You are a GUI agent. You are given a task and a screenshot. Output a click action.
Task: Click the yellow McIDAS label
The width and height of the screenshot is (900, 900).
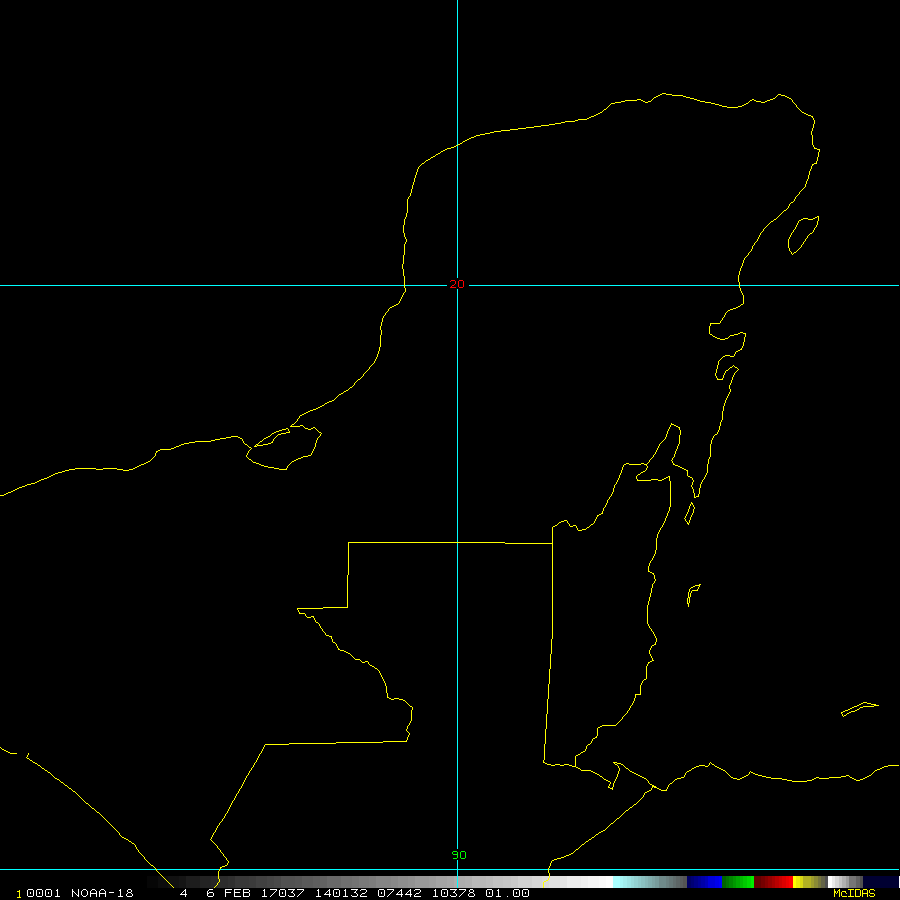click(854, 893)
